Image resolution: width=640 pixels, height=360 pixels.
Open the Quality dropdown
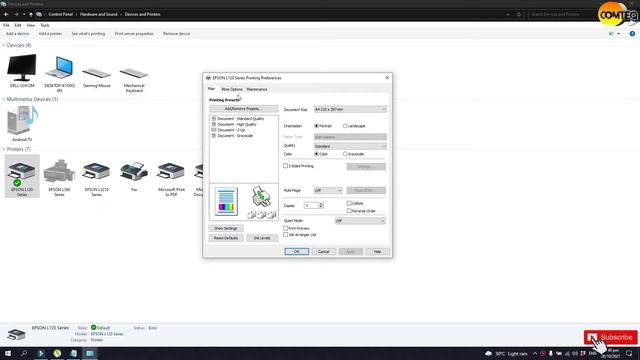click(x=350, y=146)
